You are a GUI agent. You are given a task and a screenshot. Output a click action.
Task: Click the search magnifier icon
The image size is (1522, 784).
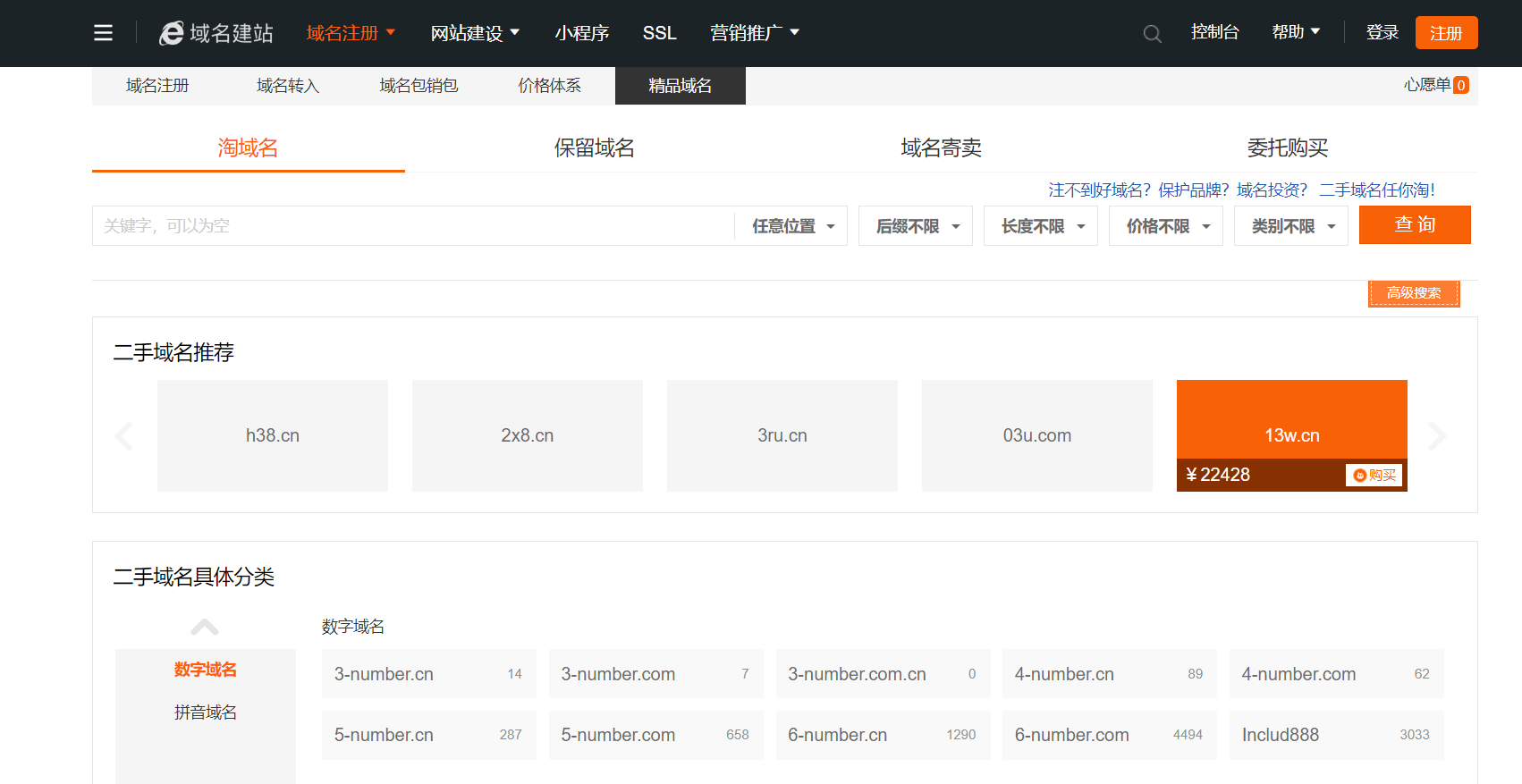1152,34
